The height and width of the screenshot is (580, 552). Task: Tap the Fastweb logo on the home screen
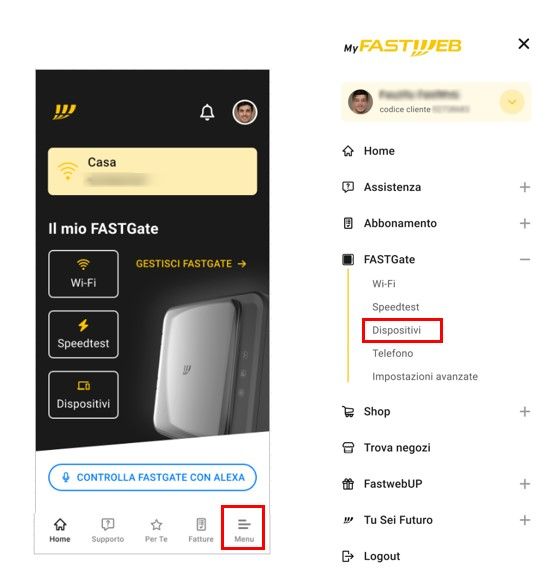[x=64, y=112]
